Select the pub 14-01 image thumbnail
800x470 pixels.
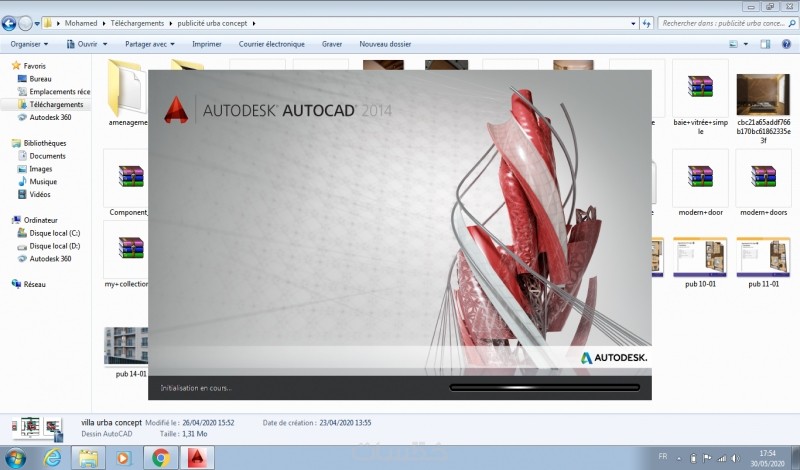pyautogui.click(x=126, y=346)
